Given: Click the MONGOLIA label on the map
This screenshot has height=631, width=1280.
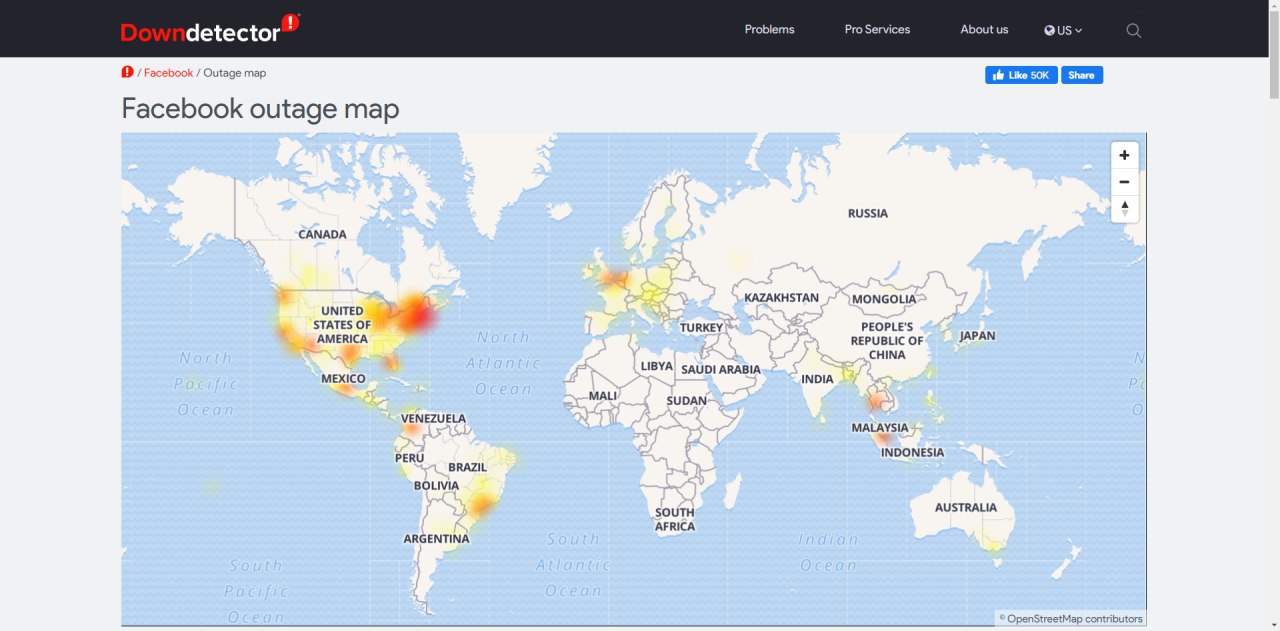Looking at the screenshot, I should 884,299.
